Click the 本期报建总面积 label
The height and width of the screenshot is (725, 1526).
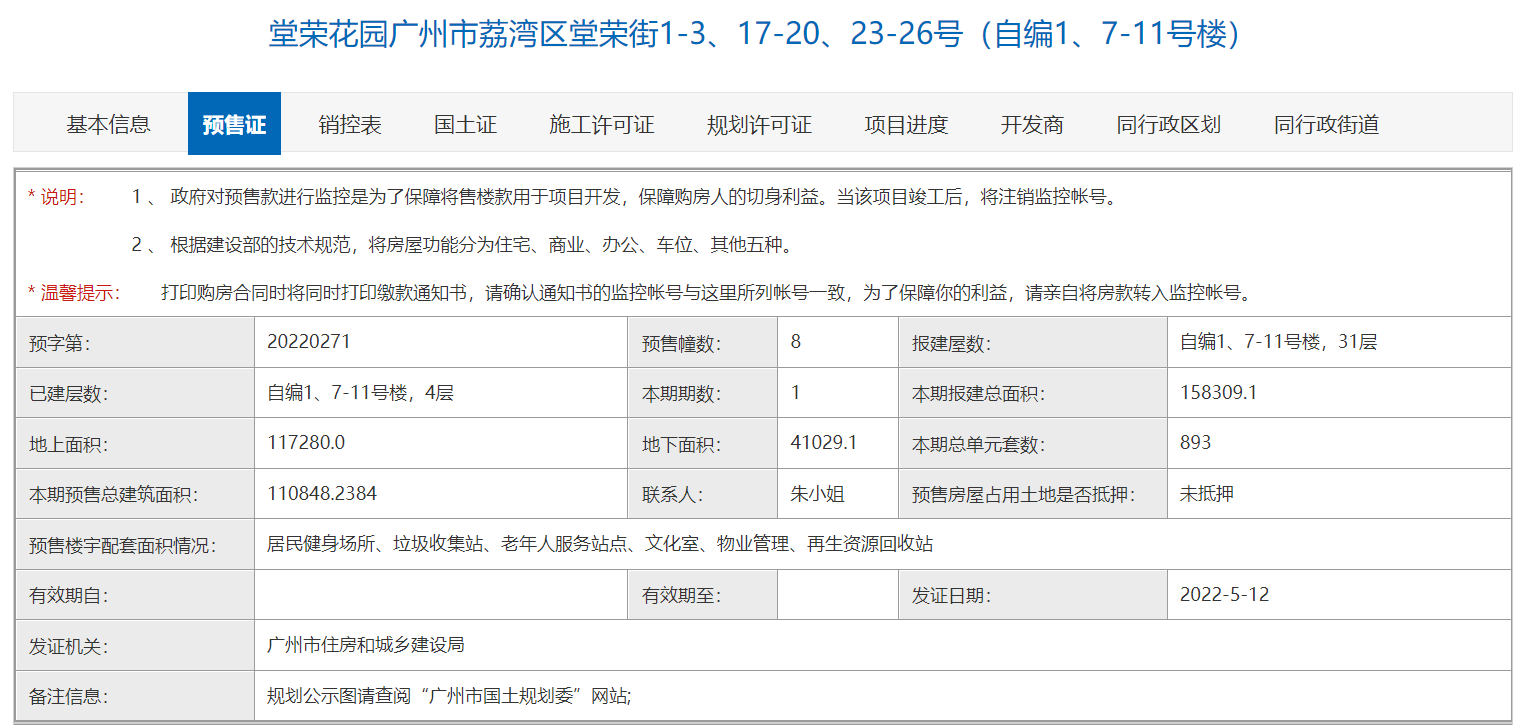[978, 394]
